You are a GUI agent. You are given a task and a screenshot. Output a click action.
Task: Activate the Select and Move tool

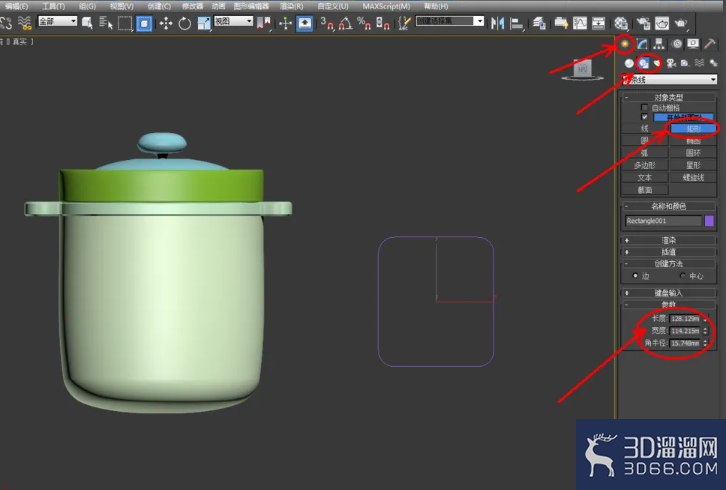click(166, 23)
